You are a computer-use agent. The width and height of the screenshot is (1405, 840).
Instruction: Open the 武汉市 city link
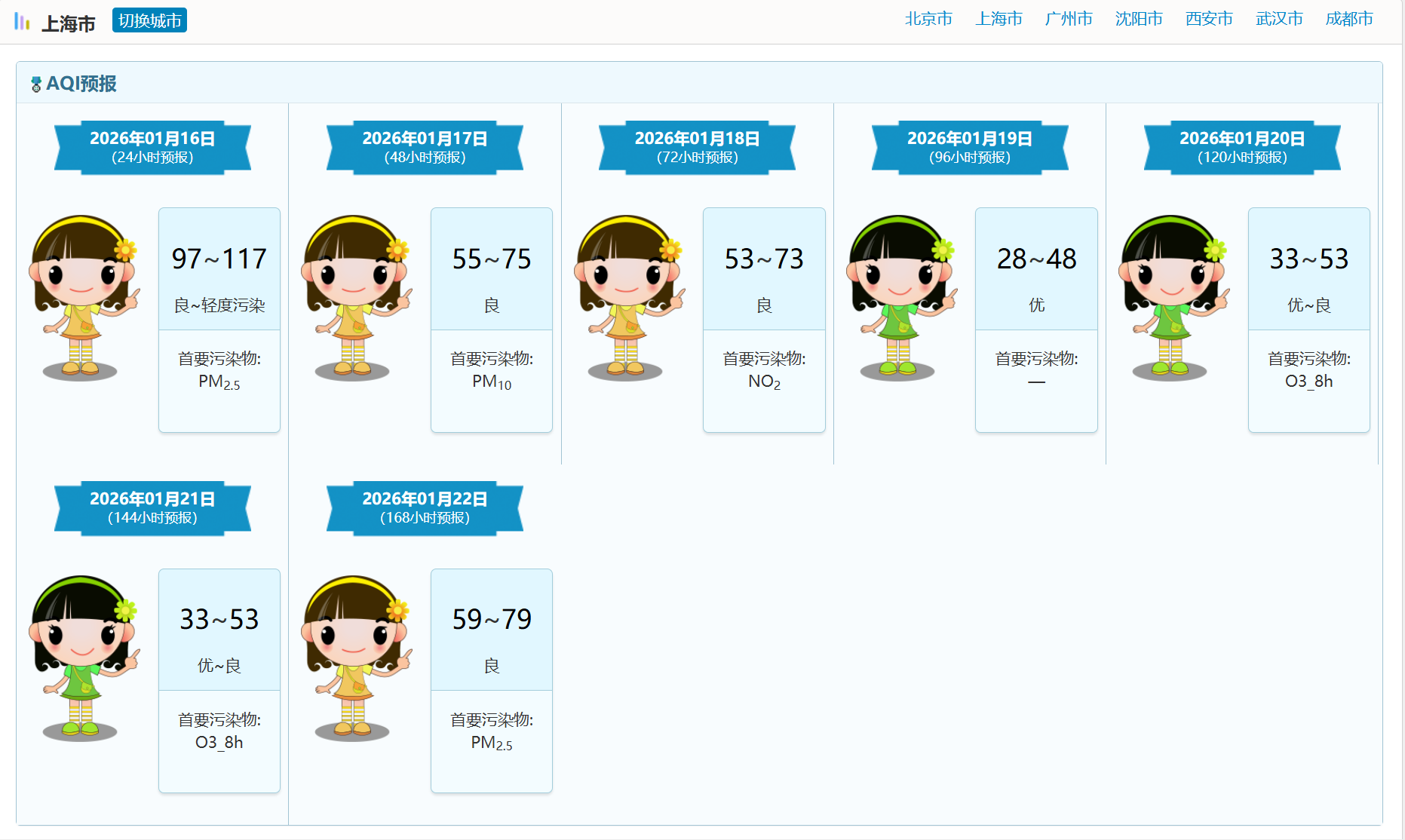click(1279, 19)
